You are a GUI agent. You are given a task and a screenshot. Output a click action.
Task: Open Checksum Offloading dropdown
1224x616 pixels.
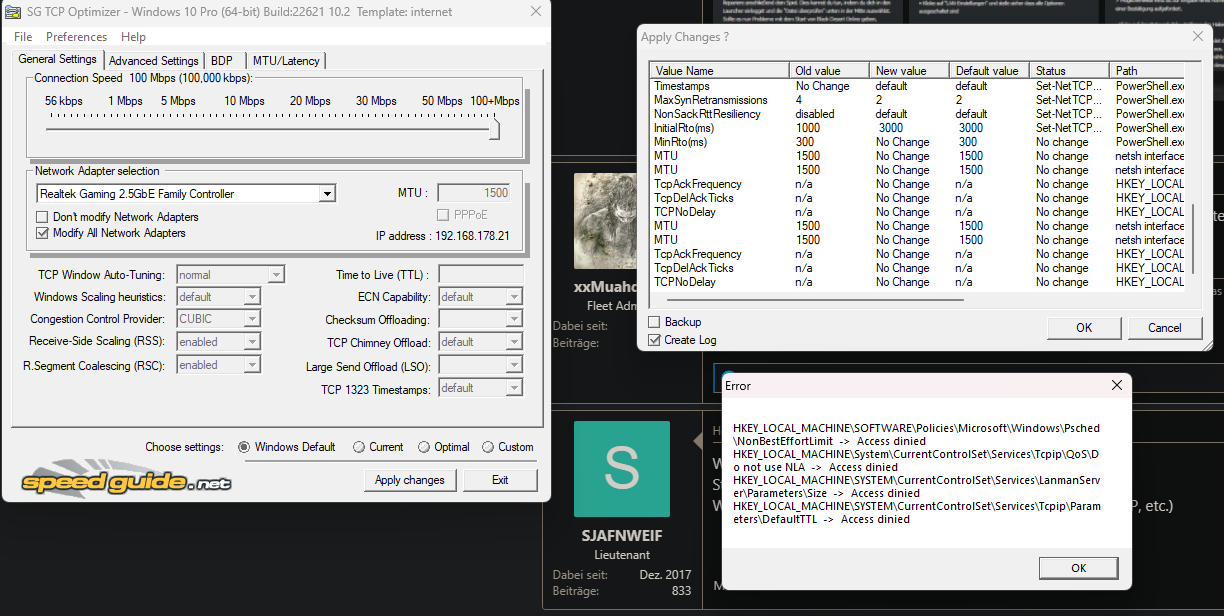coord(480,320)
